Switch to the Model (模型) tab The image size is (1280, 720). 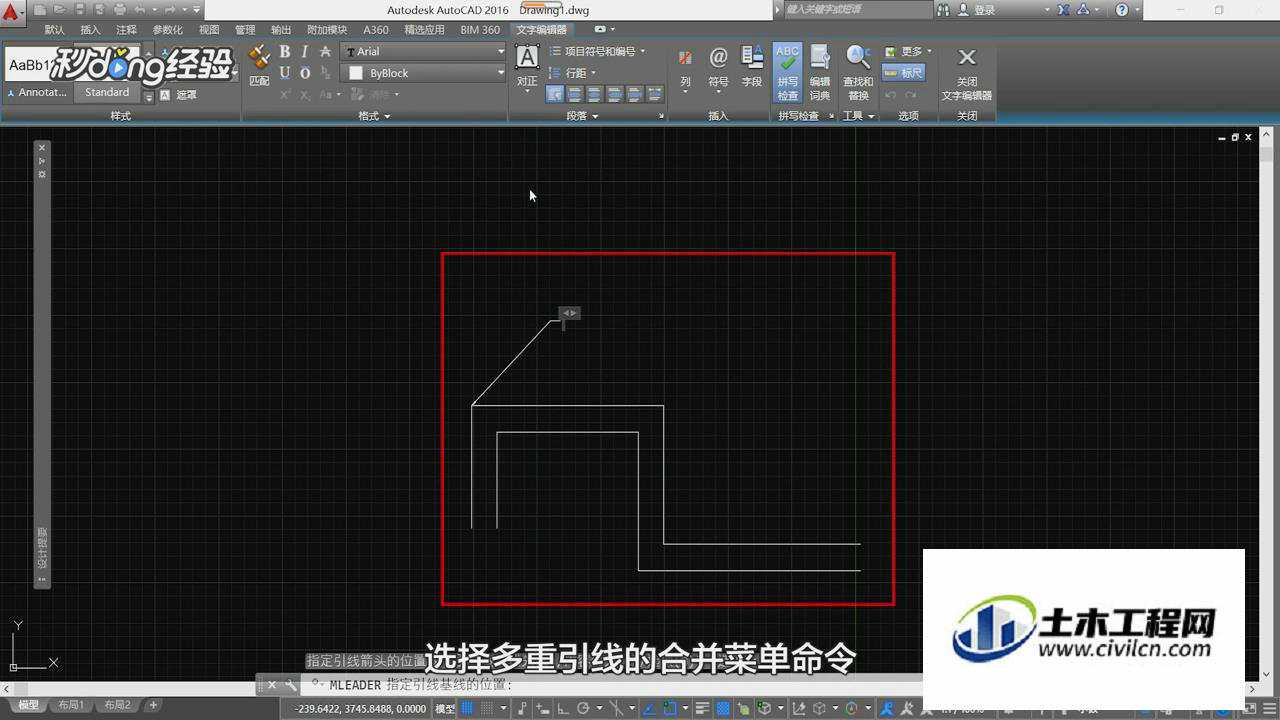28,705
